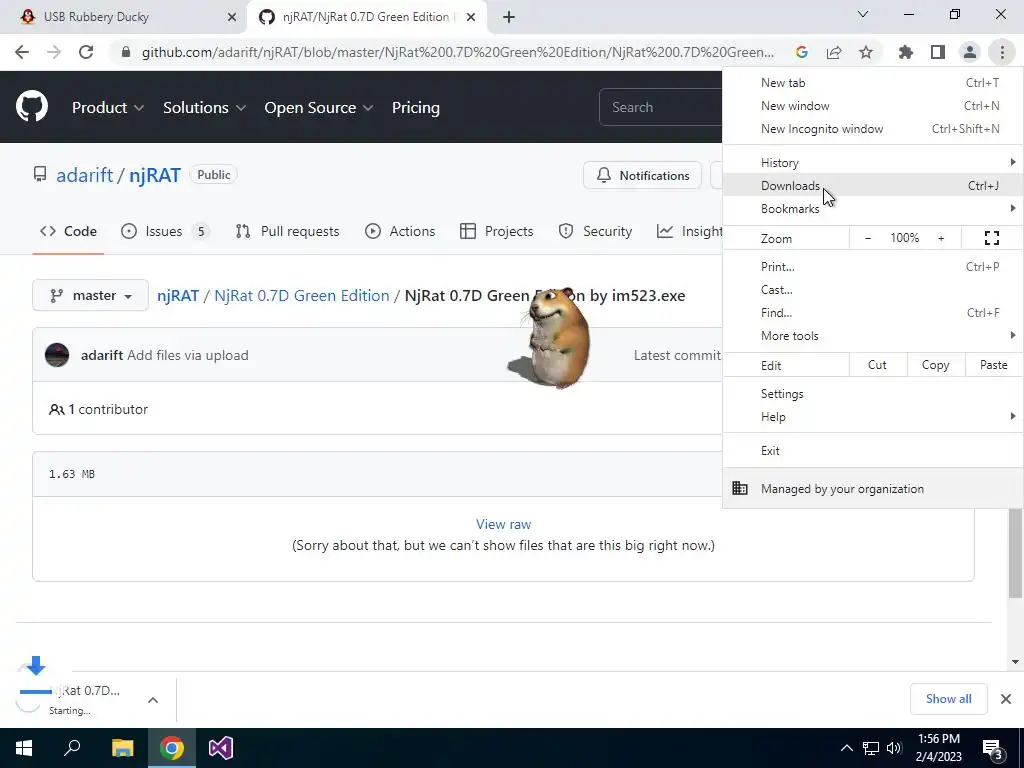1024x768 pixels.
Task: Select New Incognito window
Action: coord(873,129)
